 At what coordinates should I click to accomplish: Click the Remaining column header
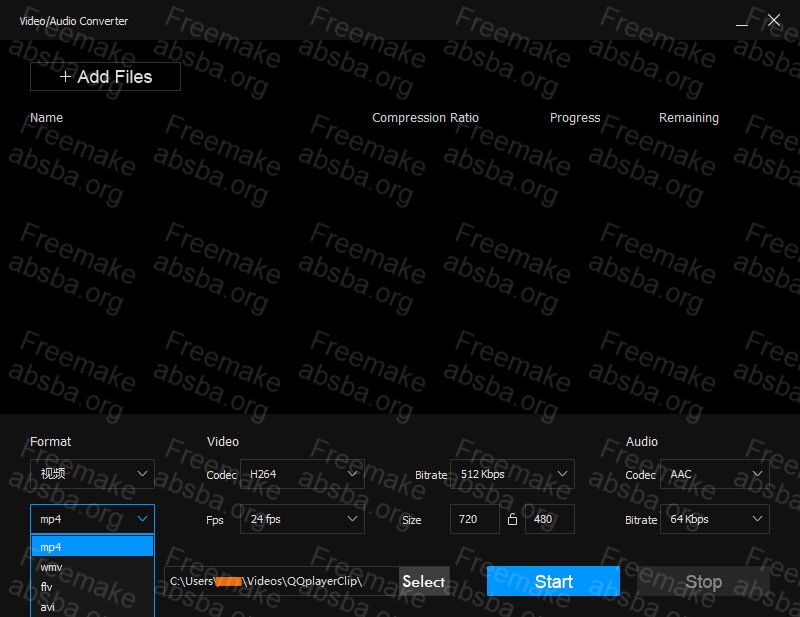point(688,118)
